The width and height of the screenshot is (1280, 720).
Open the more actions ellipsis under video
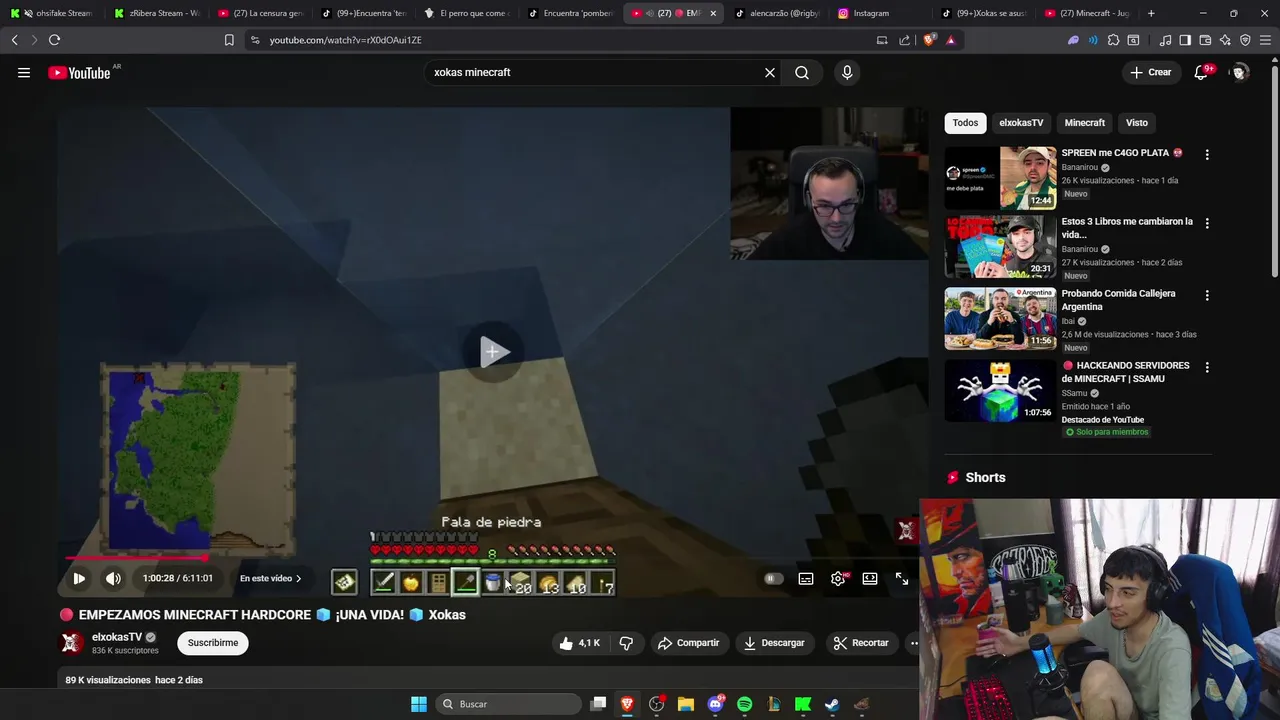pyautogui.click(x=913, y=643)
